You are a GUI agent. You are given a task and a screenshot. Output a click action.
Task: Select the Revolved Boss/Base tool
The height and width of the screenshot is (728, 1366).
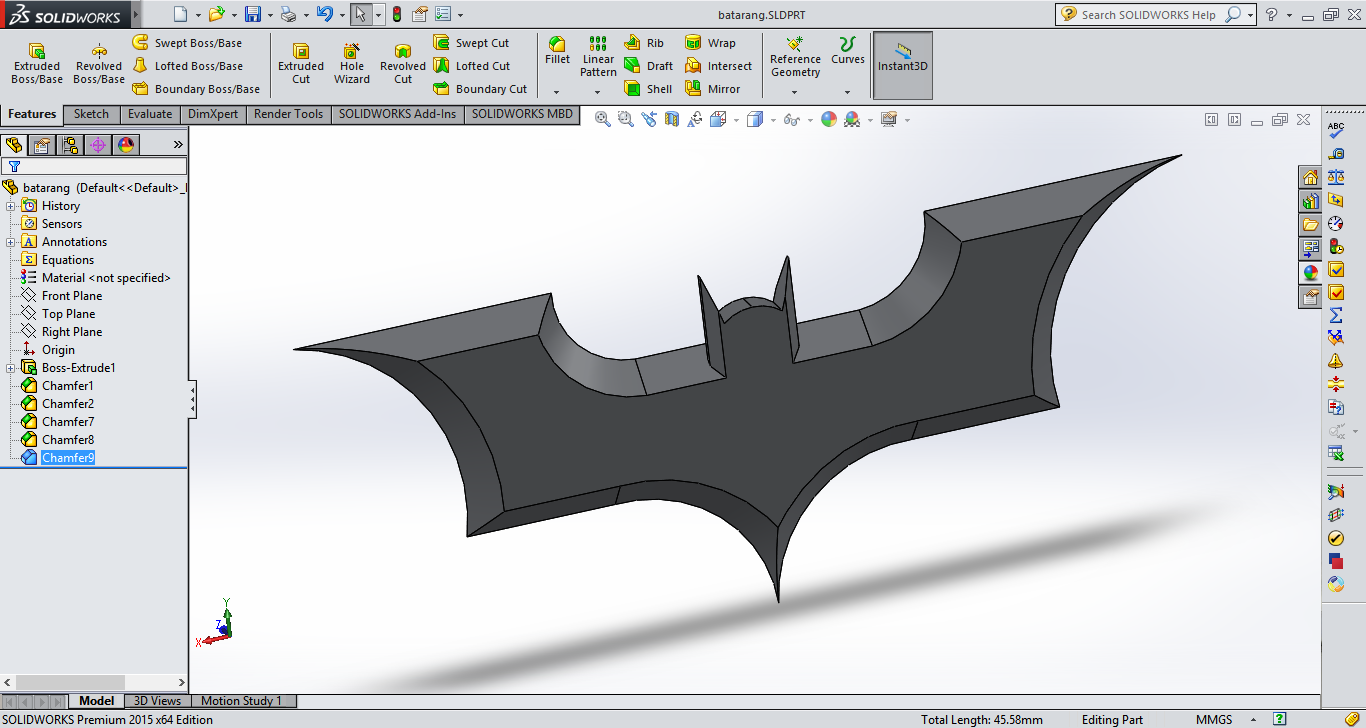pos(99,64)
